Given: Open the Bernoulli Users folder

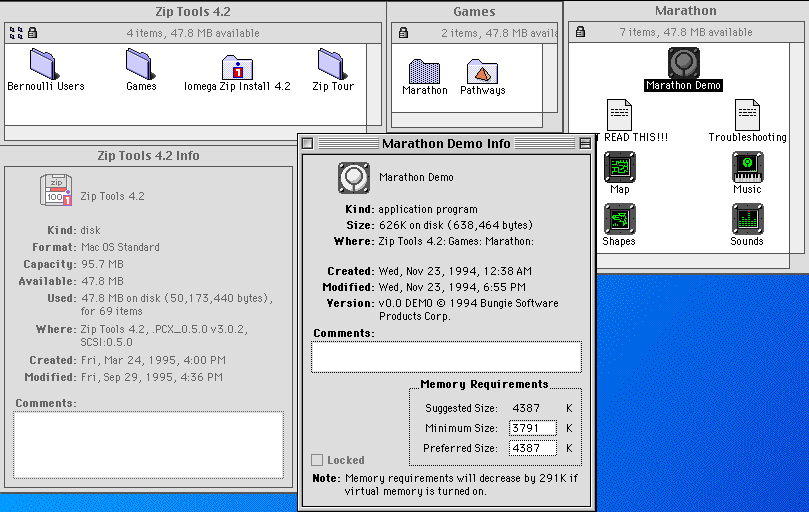Looking at the screenshot, I should point(45,65).
